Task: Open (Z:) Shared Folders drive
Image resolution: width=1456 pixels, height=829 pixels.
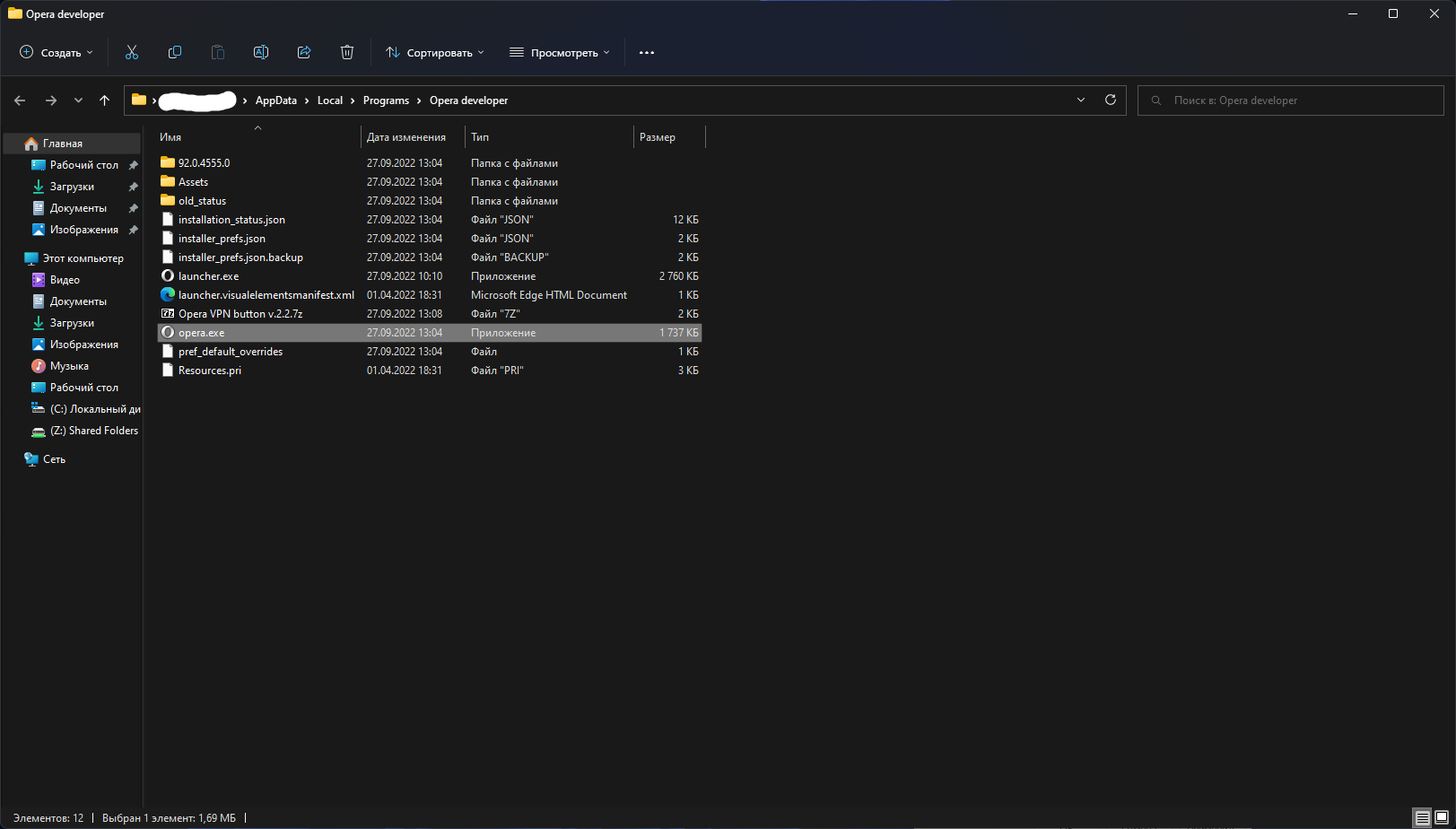Action: pos(93,431)
